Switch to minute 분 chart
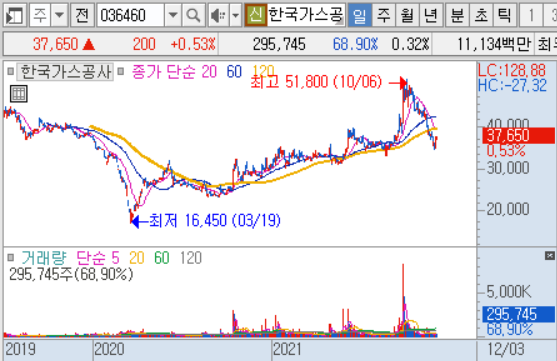 [x=457, y=15]
